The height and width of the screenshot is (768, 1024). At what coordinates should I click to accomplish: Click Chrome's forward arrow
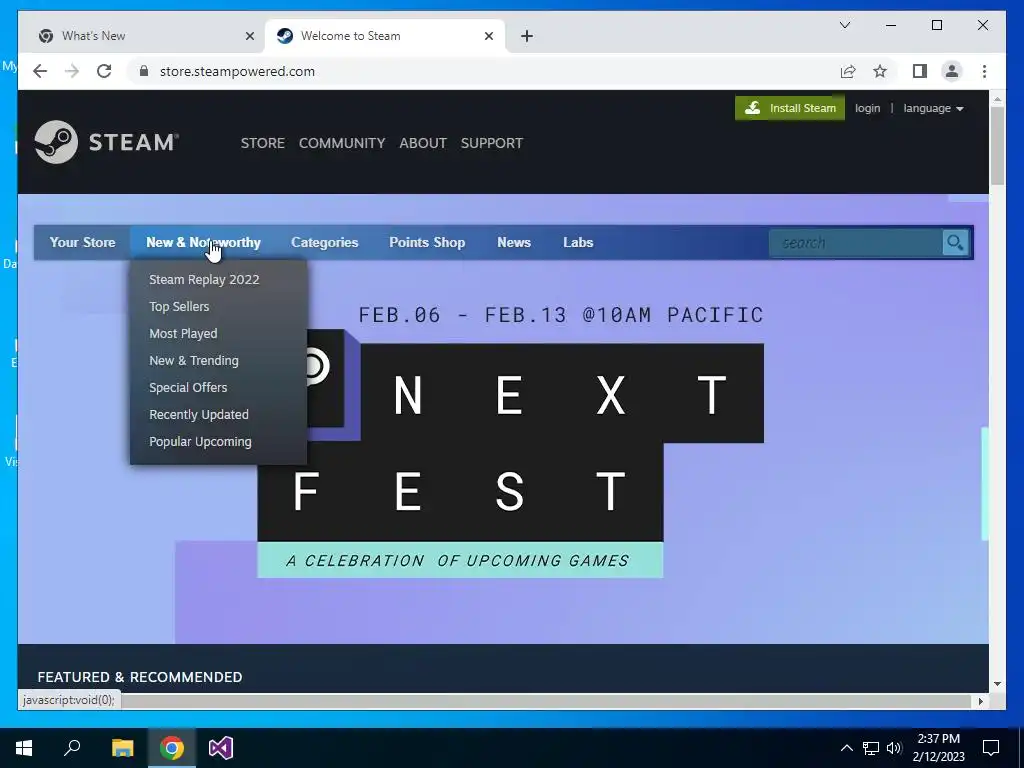(x=72, y=71)
